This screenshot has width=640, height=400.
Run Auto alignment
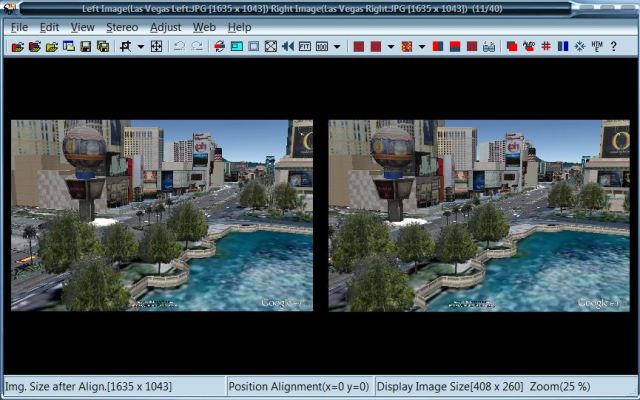pyautogui.click(x=529, y=47)
